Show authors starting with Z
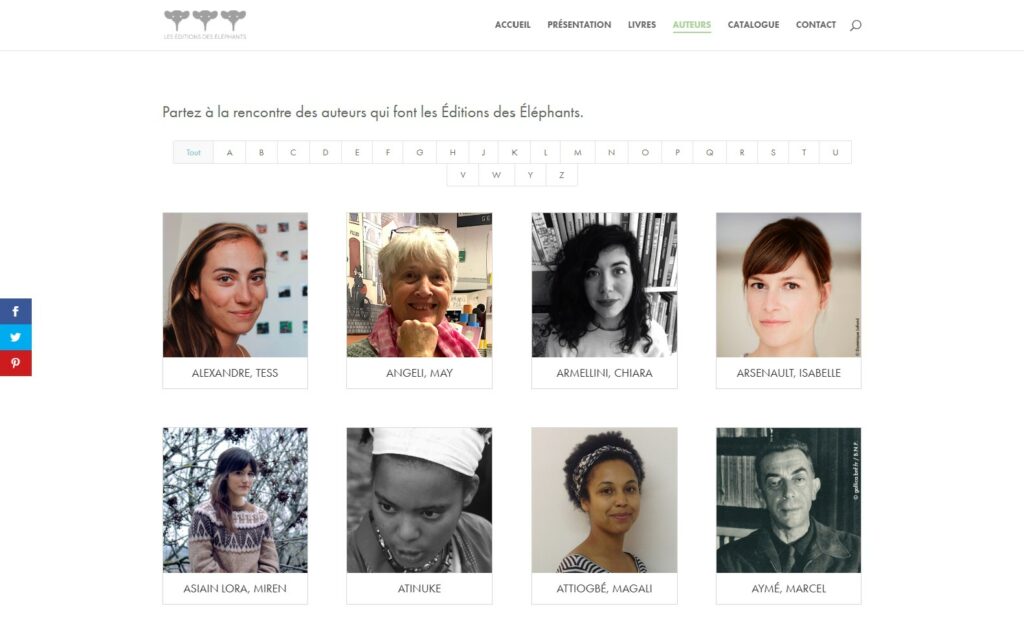The image size is (1024, 637). click(x=562, y=175)
